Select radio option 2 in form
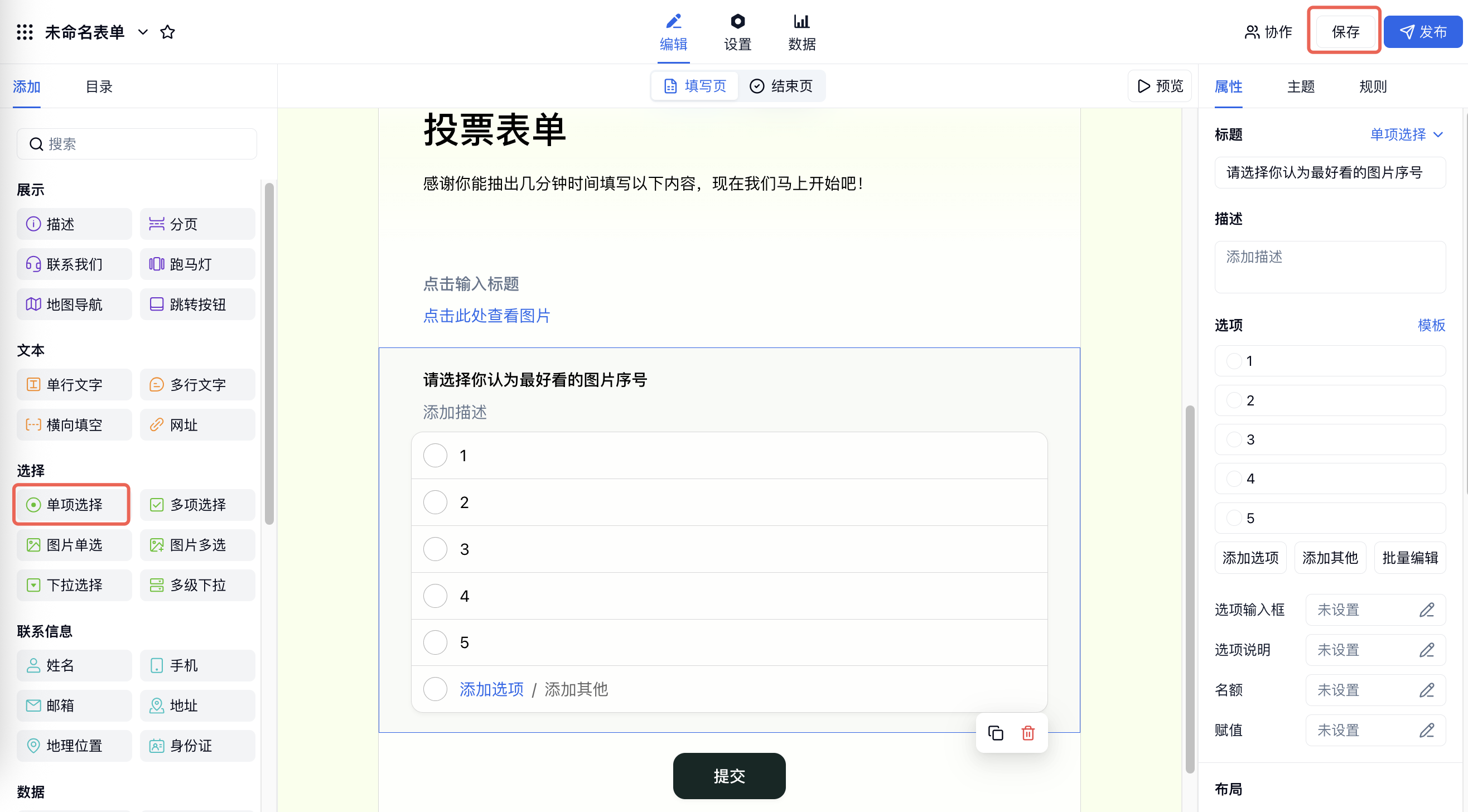The height and width of the screenshot is (812, 1468). [435, 502]
